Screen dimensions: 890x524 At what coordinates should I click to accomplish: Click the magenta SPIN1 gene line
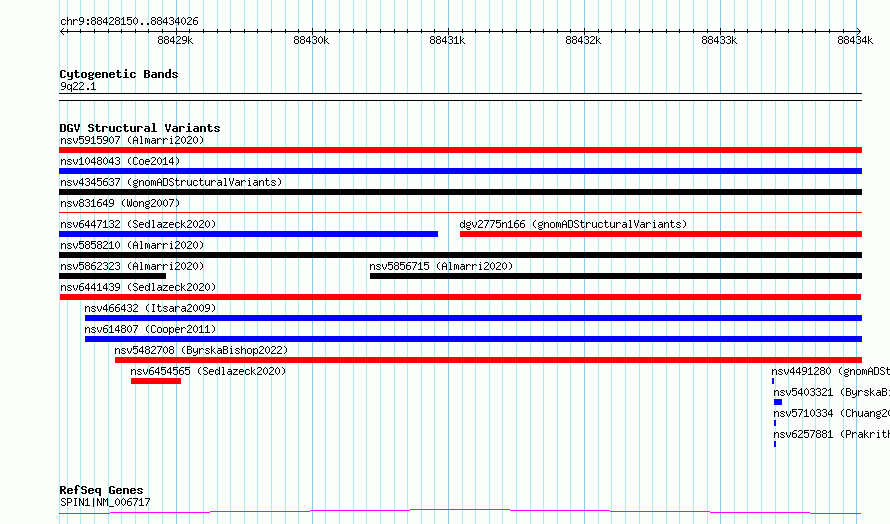[x=460, y=511]
